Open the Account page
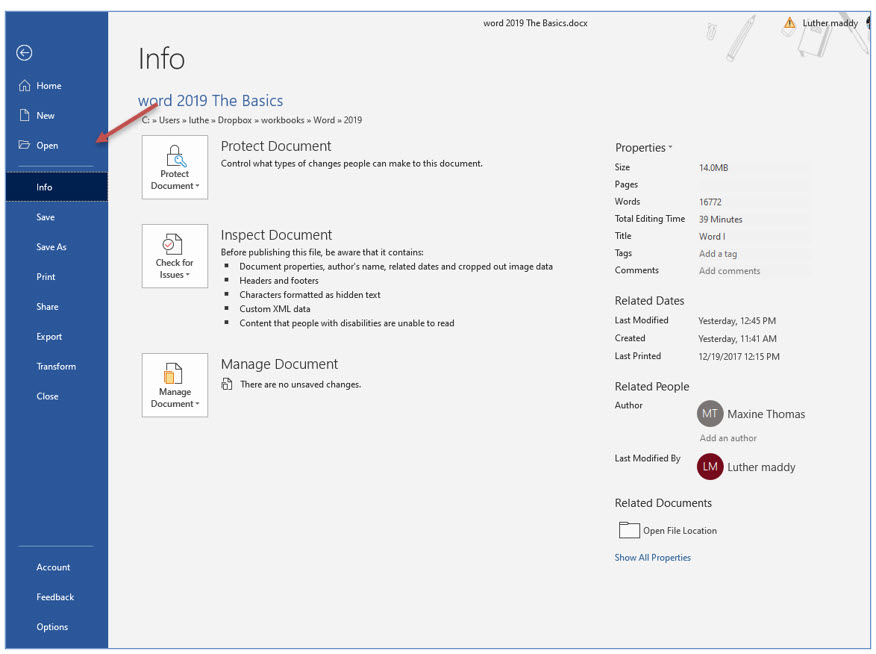This screenshot has height=654, width=876. (x=56, y=567)
